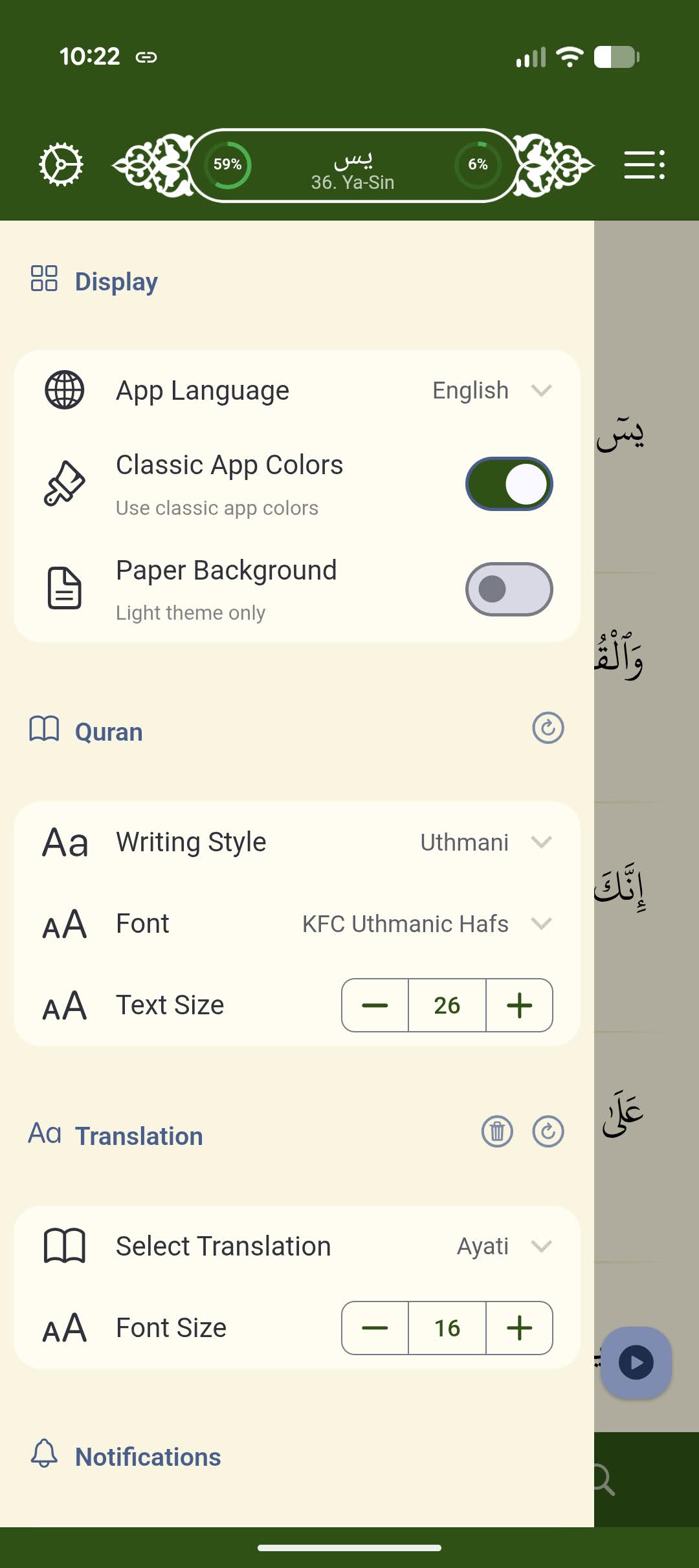Increase Quran Text Size with plus
699x1568 pixels.
pyautogui.click(x=519, y=1005)
